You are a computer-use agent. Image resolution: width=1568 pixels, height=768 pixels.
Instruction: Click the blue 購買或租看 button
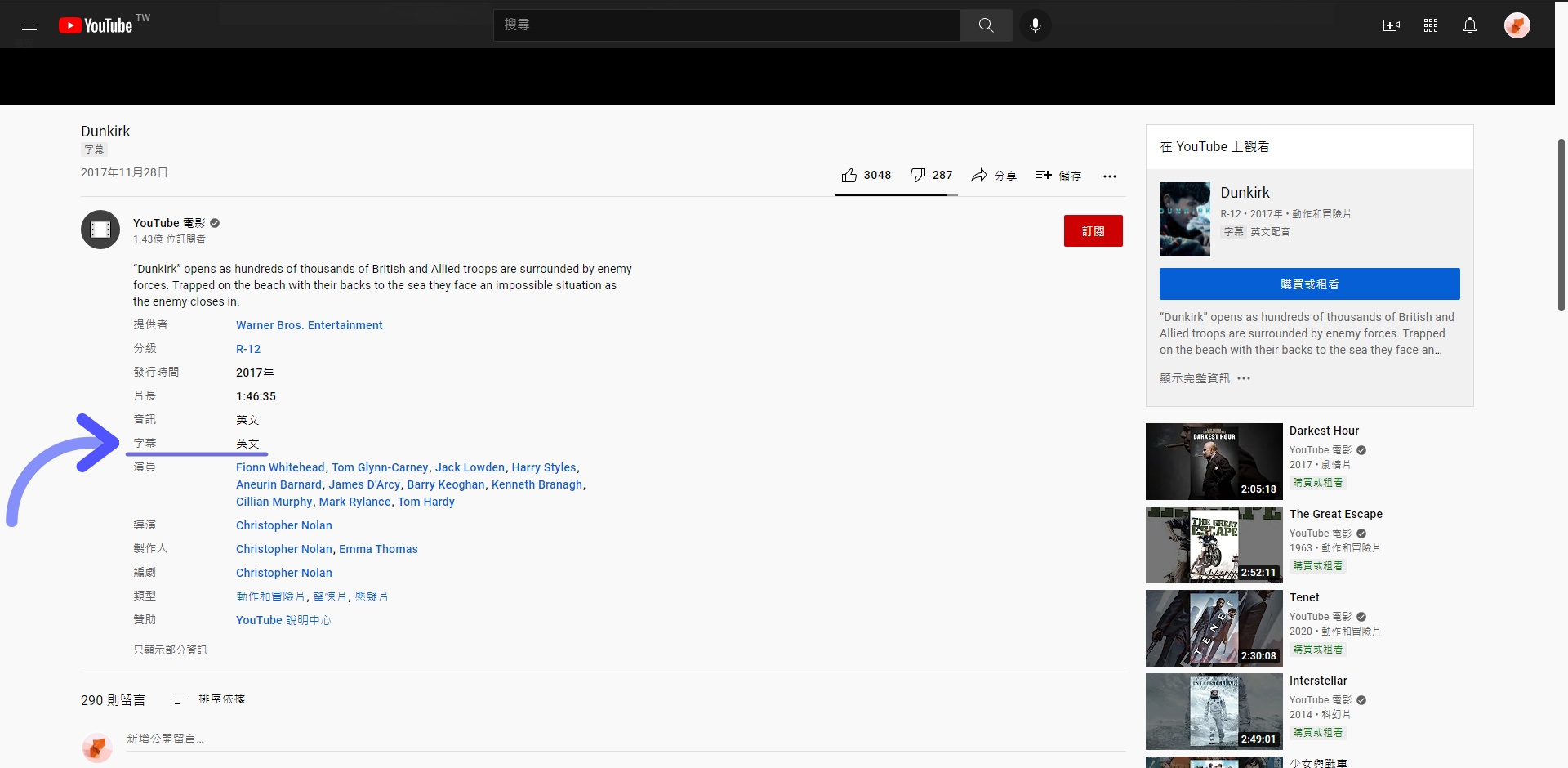point(1310,284)
